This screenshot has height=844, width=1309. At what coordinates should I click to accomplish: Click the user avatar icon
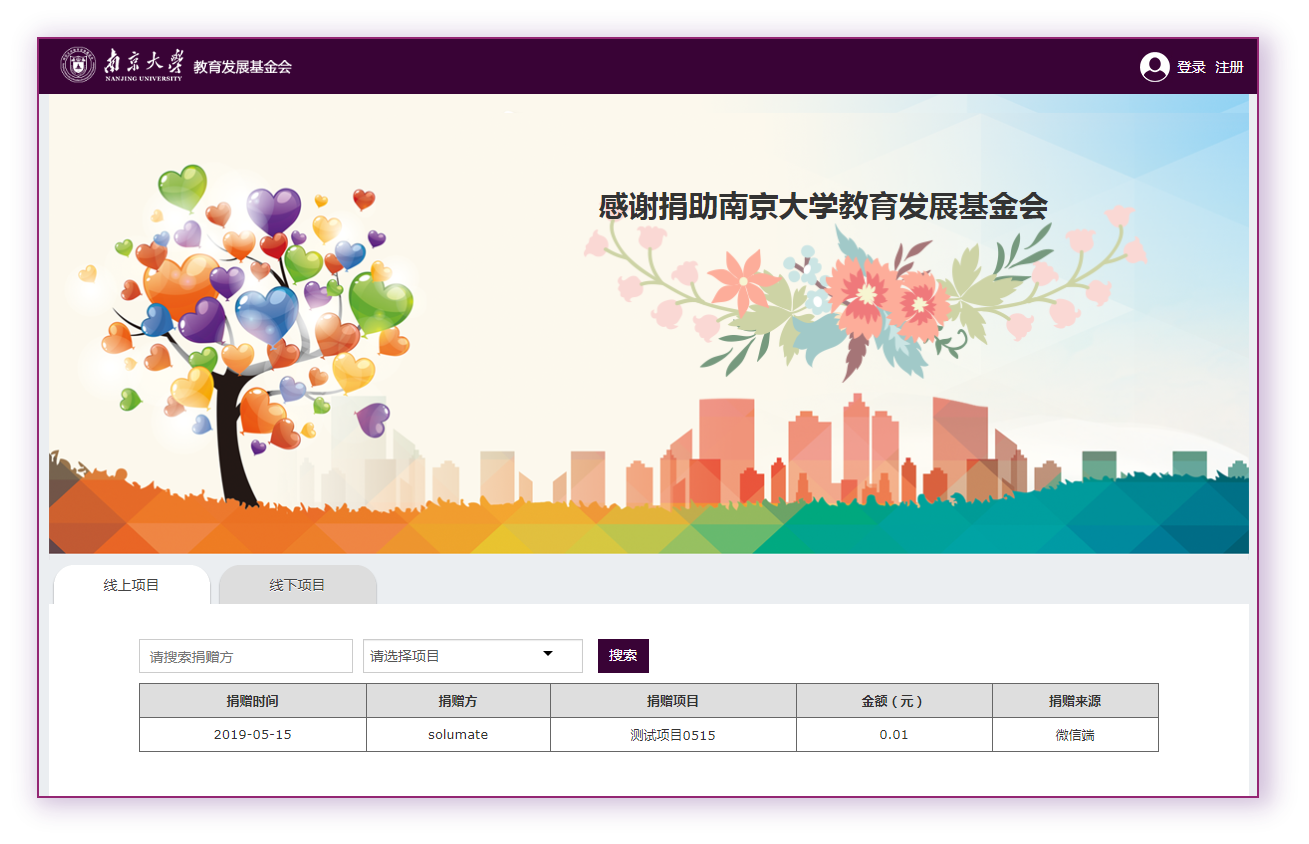click(x=1154, y=67)
